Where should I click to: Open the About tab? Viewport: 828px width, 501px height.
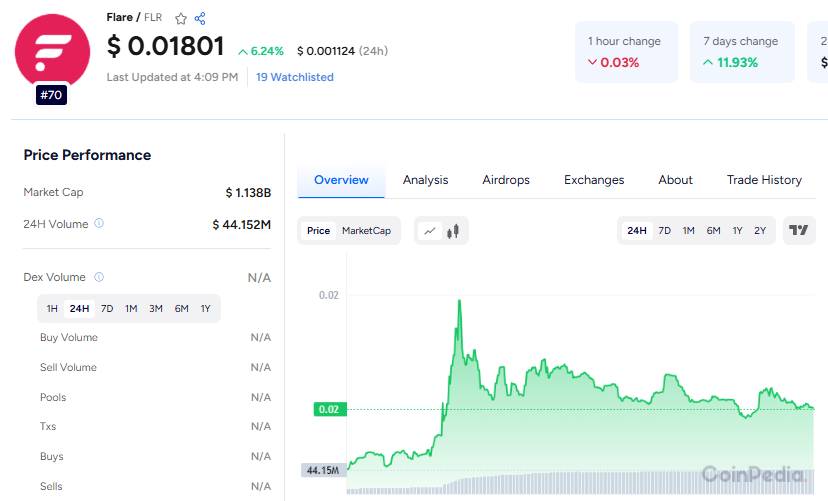pyautogui.click(x=675, y=180)
